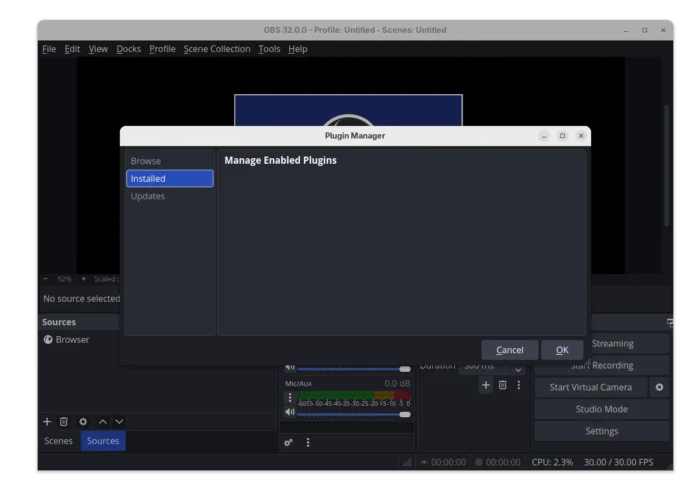Open source properties gear icon in Sources dock
700x495 pixels.
83,422
